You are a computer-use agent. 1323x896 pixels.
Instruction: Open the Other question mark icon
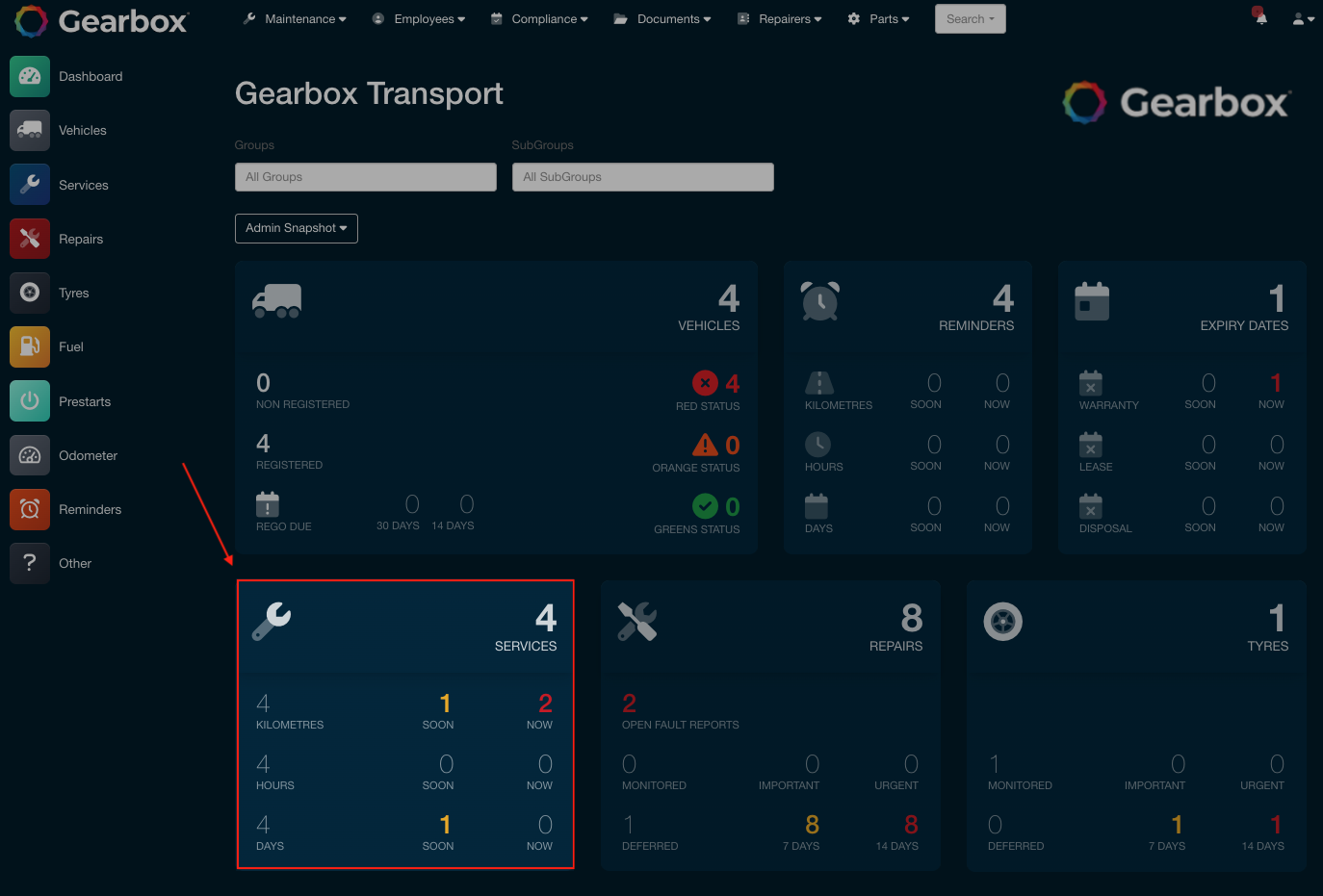(x=30, y=563)
